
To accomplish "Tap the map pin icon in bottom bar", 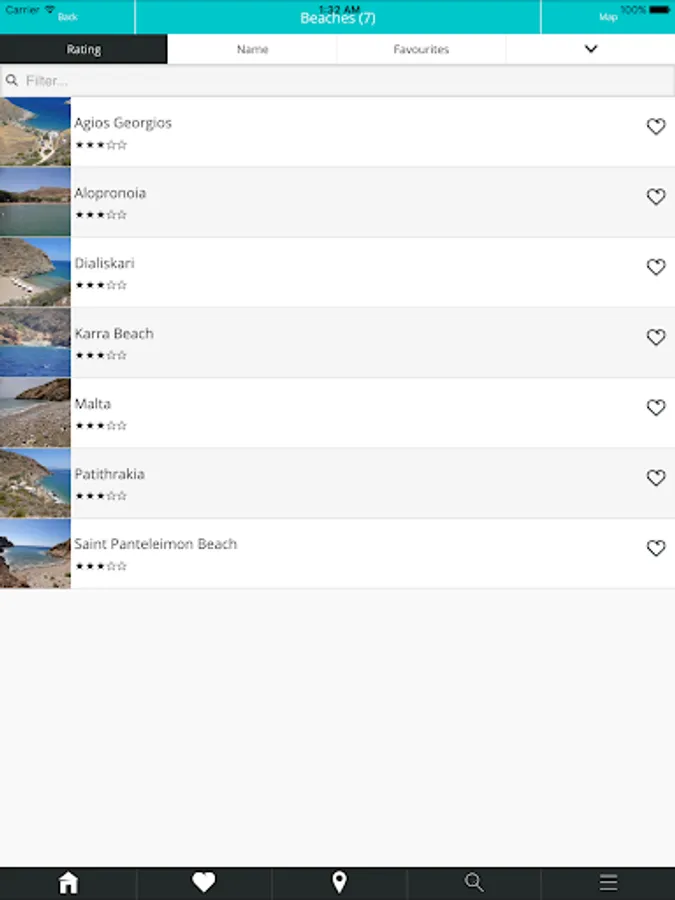I will coord(339,882).
